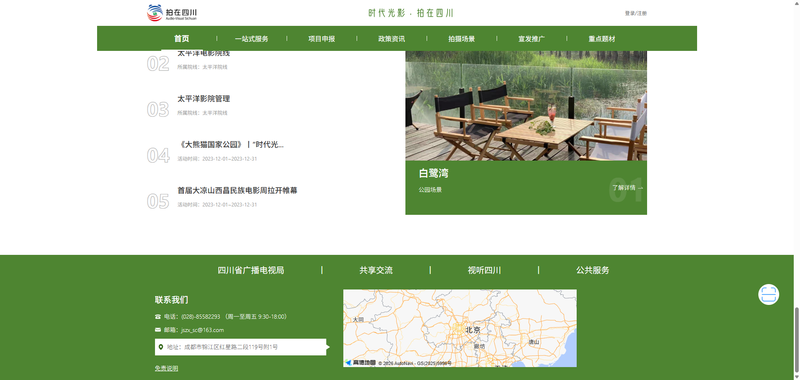
Task: Open the 首页 navigation tab
Action: tap(182, 39)
